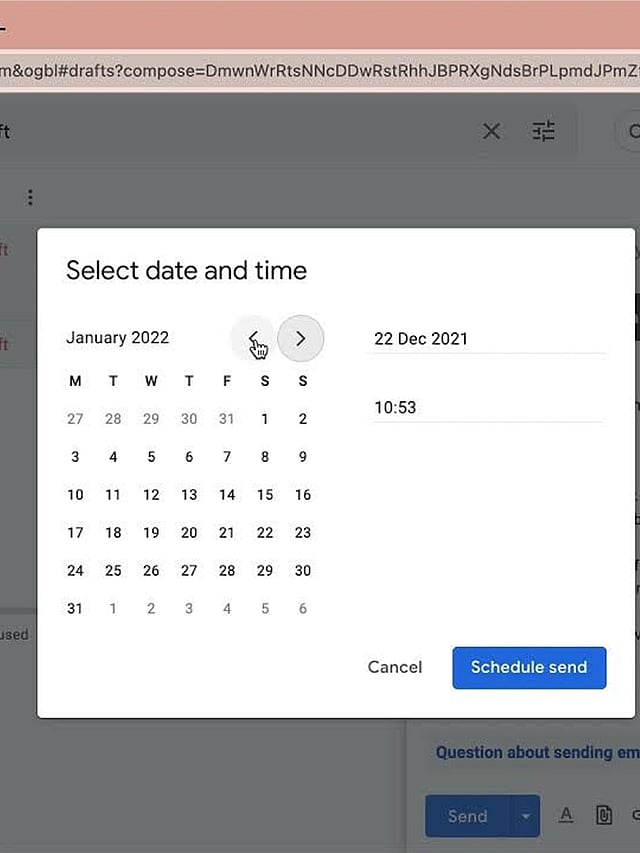Viewport: 640px width, 853px height.
Task: Pick January 28 in the calendar
Action: point(227,571)
